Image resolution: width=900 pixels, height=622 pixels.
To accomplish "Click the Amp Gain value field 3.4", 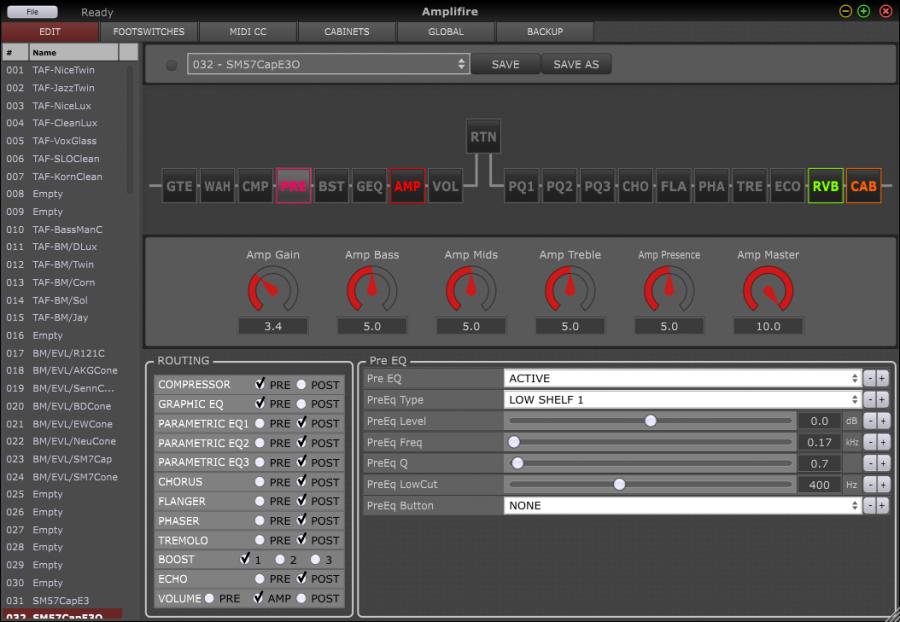I will (273, 326).
